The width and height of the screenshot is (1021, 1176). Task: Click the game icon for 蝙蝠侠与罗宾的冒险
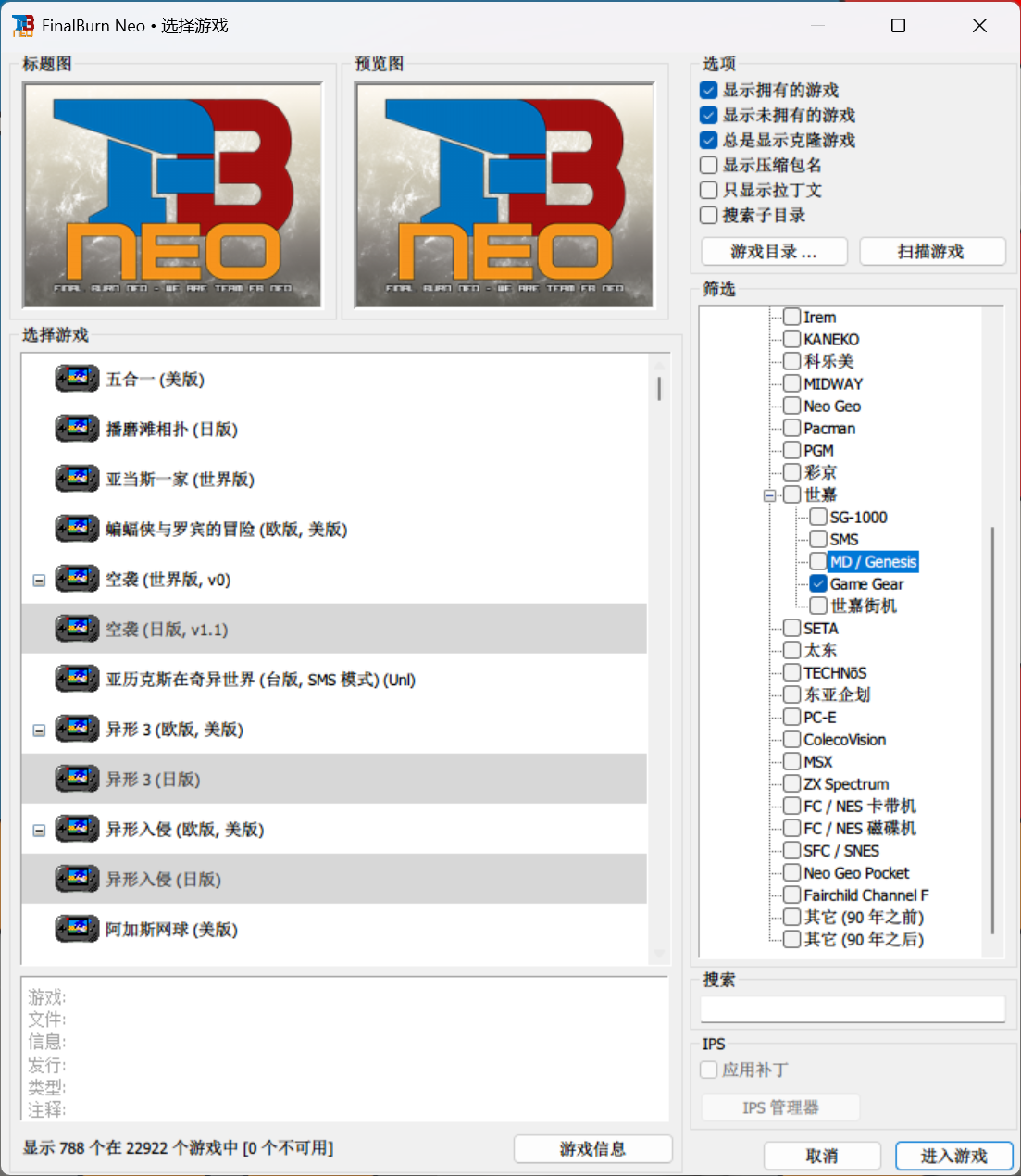pos(77,529)
